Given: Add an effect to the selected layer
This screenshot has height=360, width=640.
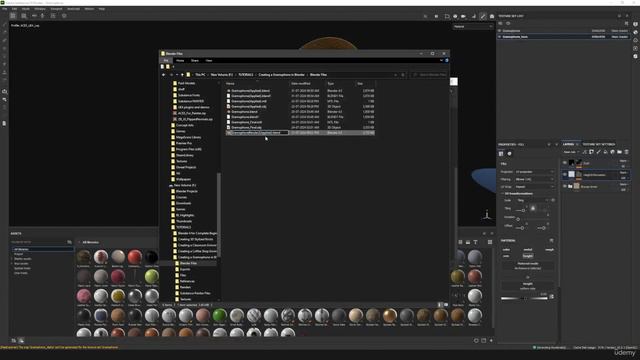Looking at the screenshot, I should coord(584,152).
